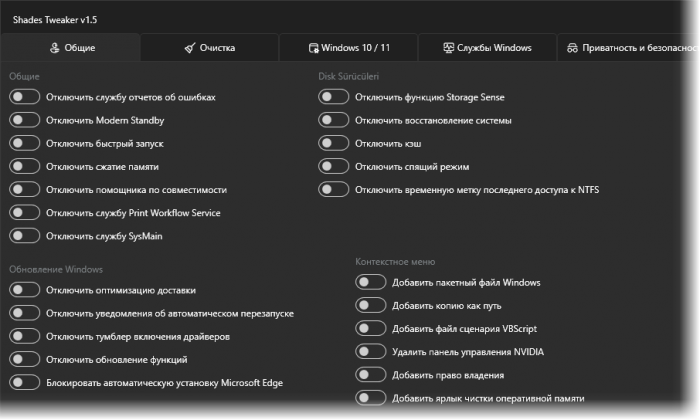Click the Службы Windows tab icon

[x=449, y=48]
